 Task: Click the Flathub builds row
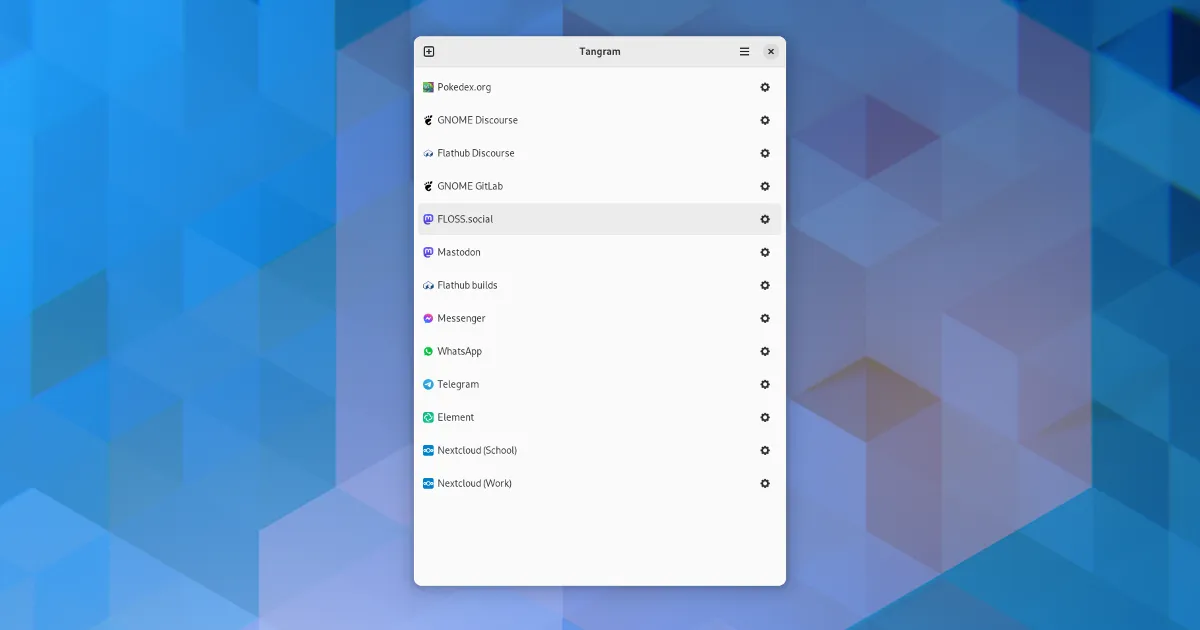(467, 285)
